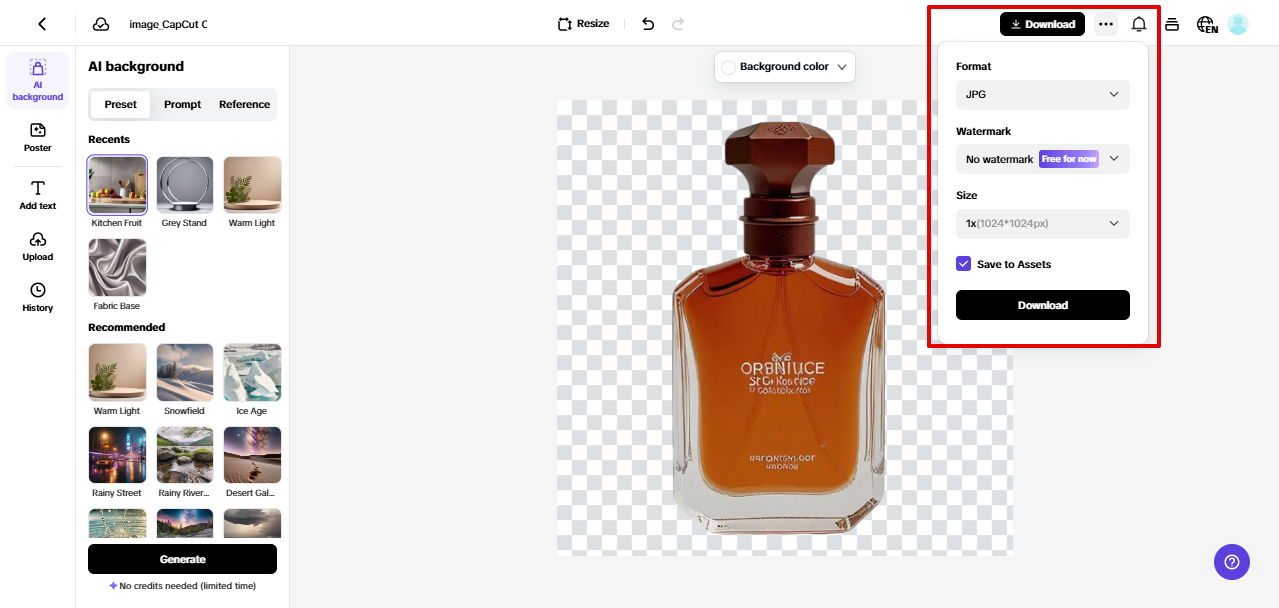
Task: Open the Watermark dropdown
Action: tap(1043, 159)
